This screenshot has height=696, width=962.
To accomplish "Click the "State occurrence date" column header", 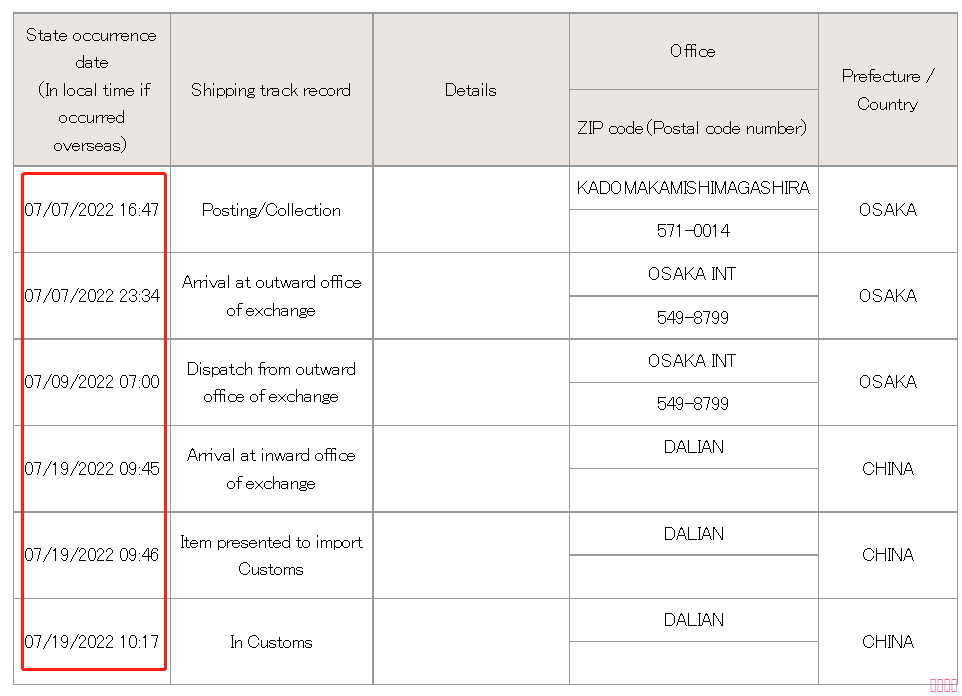I will coord(91,90).
